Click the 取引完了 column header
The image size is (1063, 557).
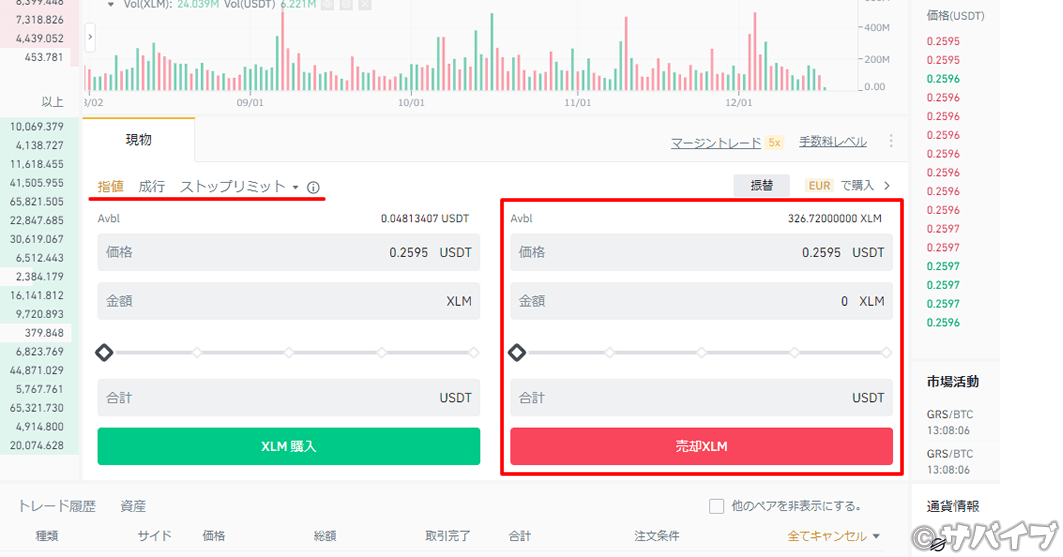tap(448, 536)
